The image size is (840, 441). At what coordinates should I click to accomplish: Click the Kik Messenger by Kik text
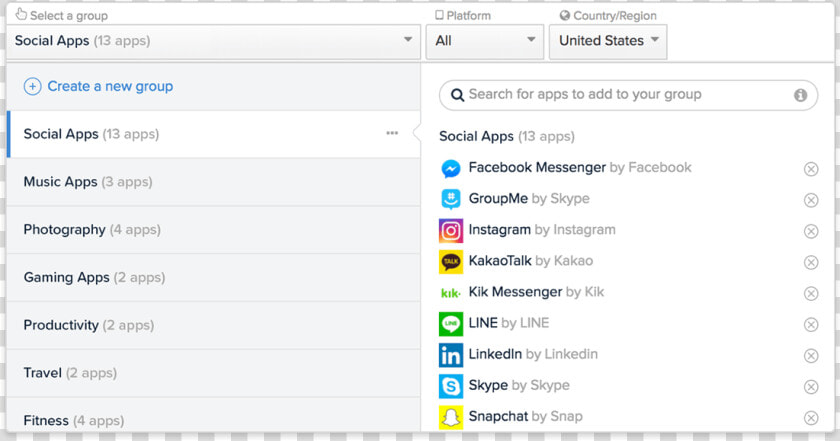(536, 292)
